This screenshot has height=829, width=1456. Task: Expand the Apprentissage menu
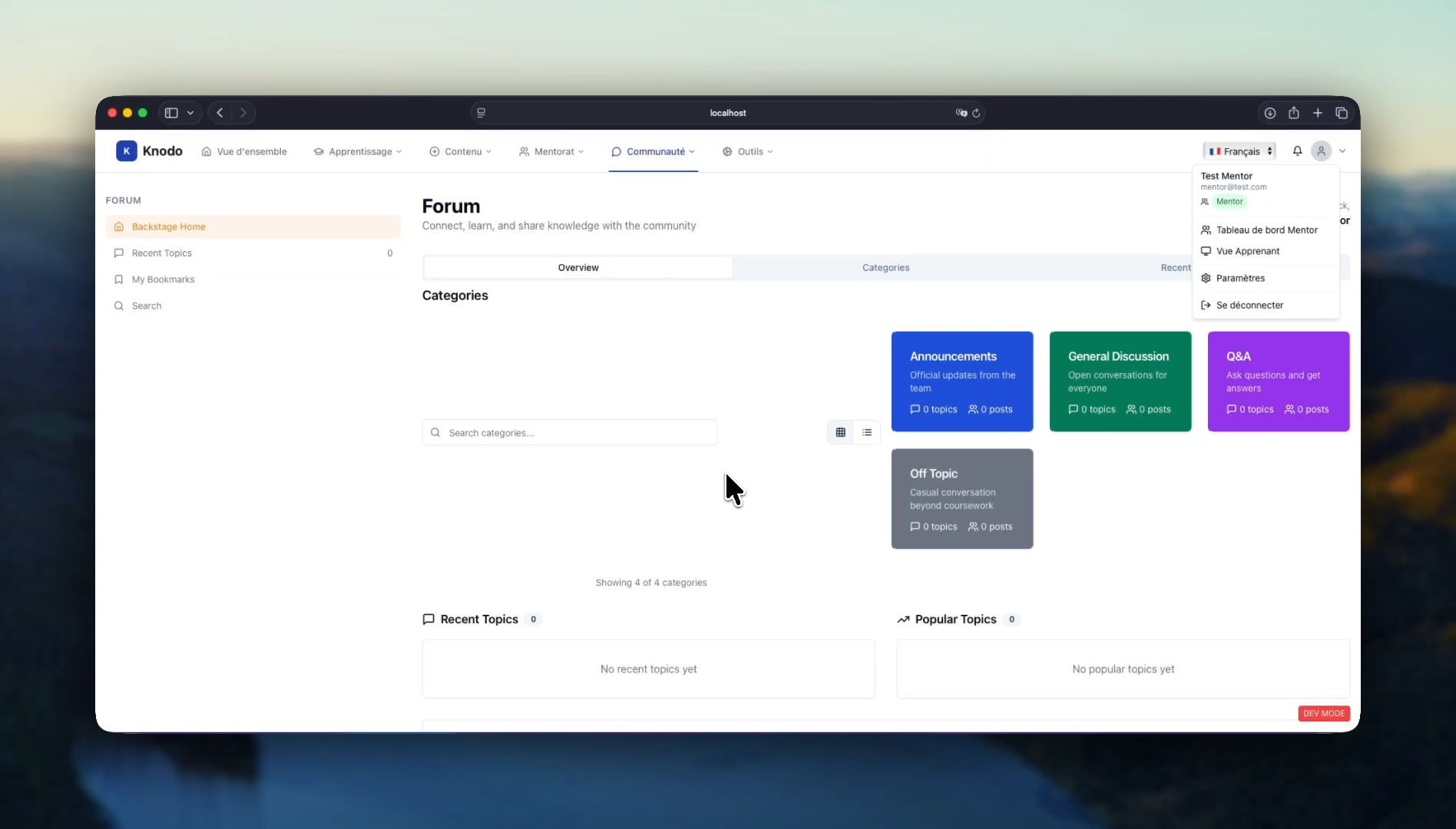(358, 152)
